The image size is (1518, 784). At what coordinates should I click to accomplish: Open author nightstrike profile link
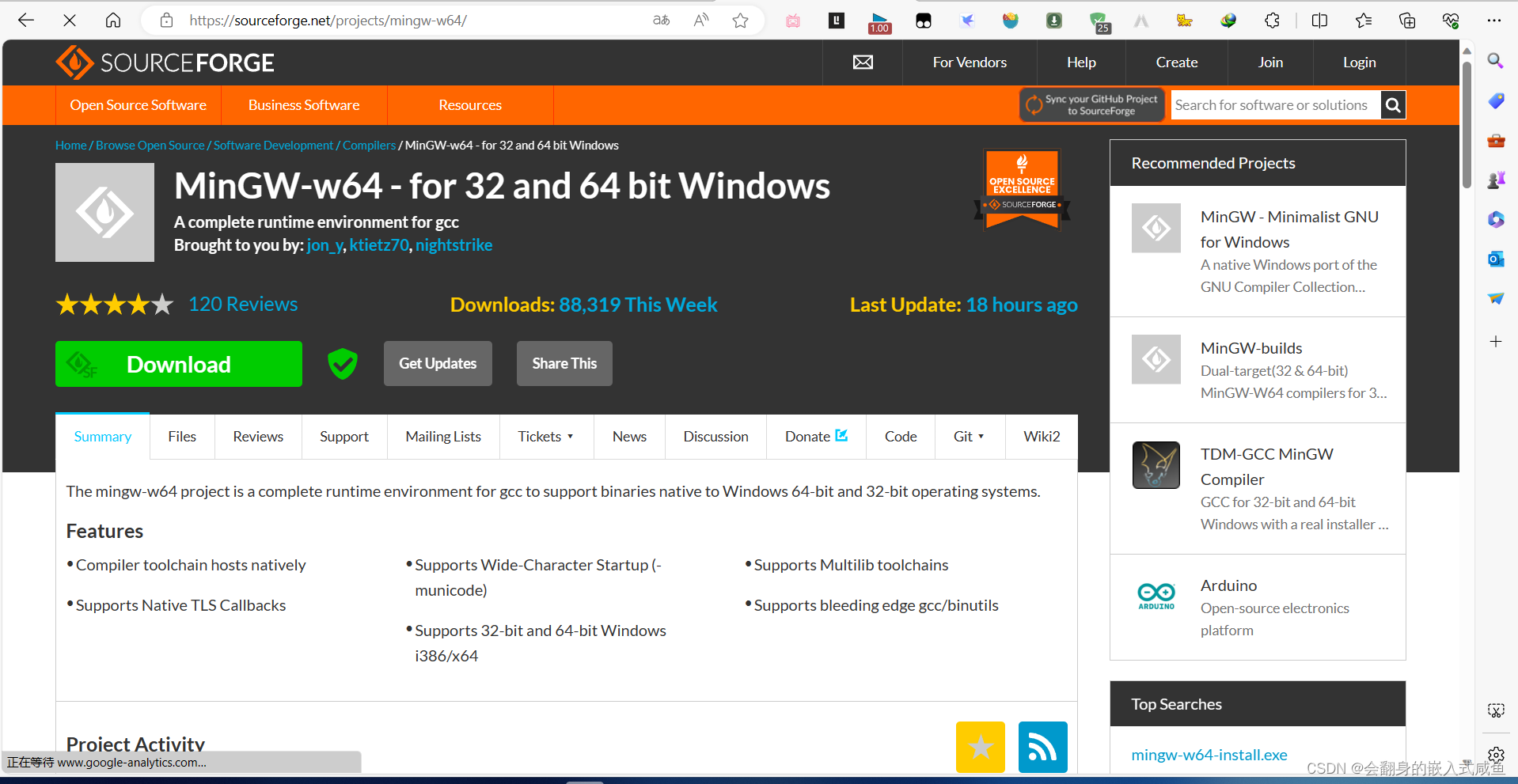[454, 245]
